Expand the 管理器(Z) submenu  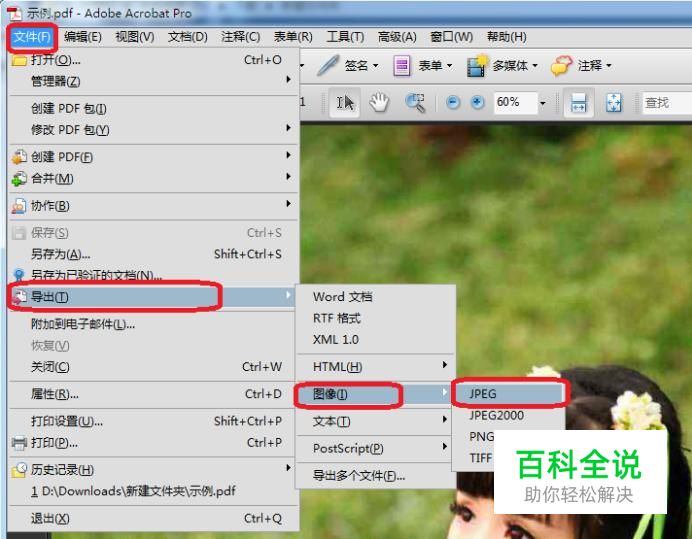(152, 81)
